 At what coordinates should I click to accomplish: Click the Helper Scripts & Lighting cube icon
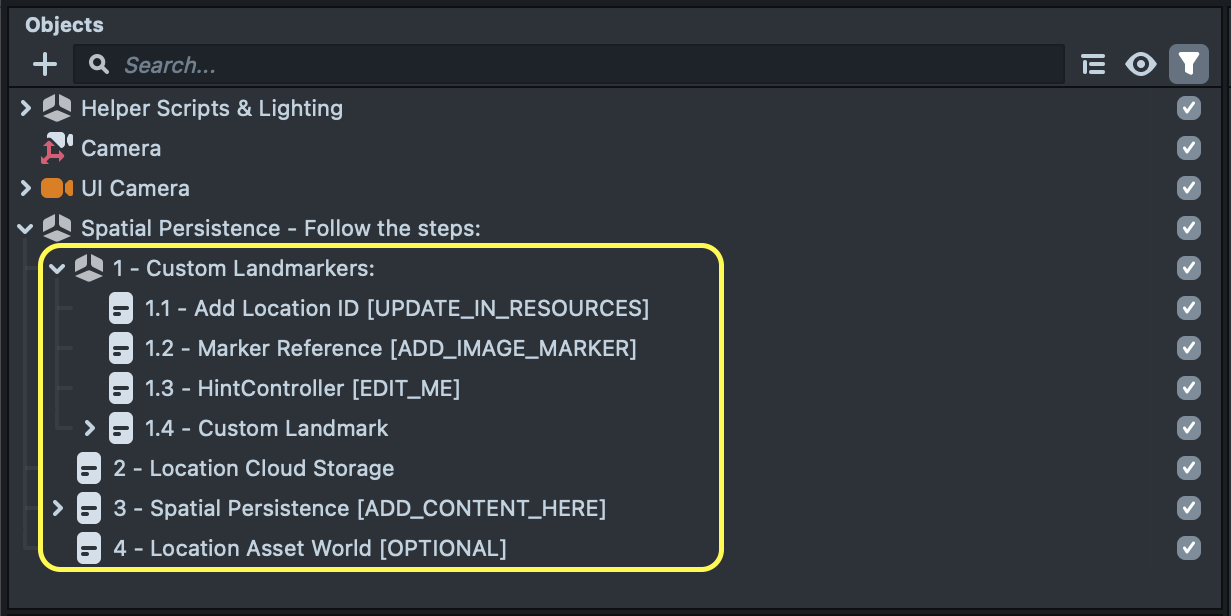(x=56, y=108)
